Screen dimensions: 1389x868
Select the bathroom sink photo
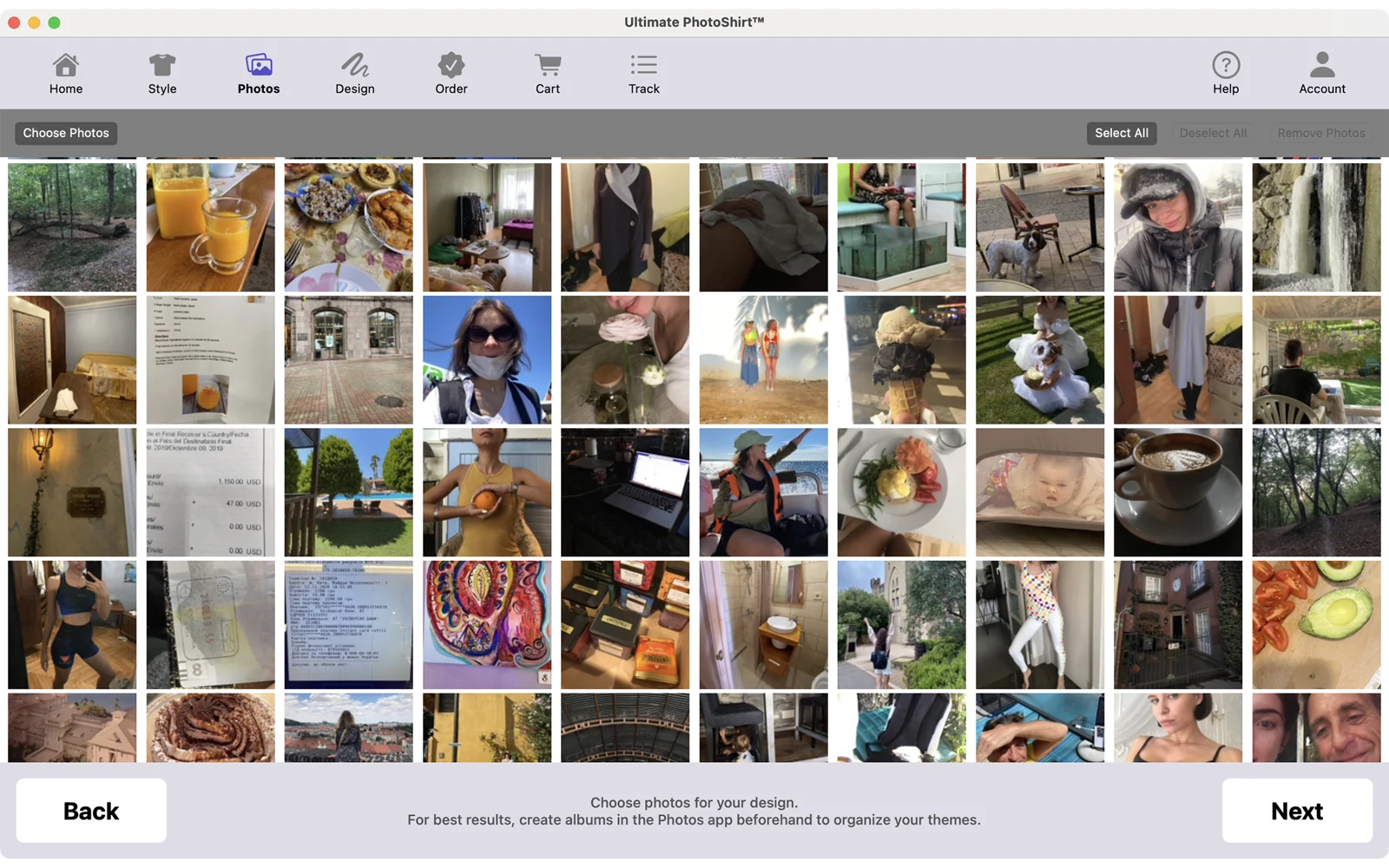[763, 625]
